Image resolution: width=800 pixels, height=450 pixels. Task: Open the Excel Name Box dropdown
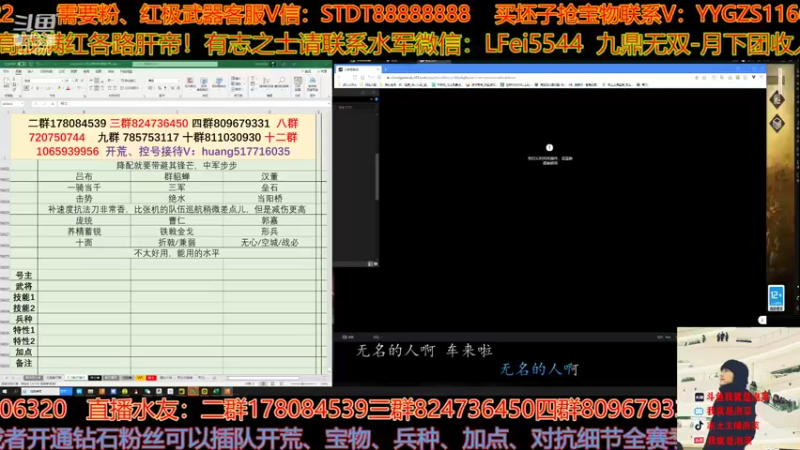[x=21, y=104]
